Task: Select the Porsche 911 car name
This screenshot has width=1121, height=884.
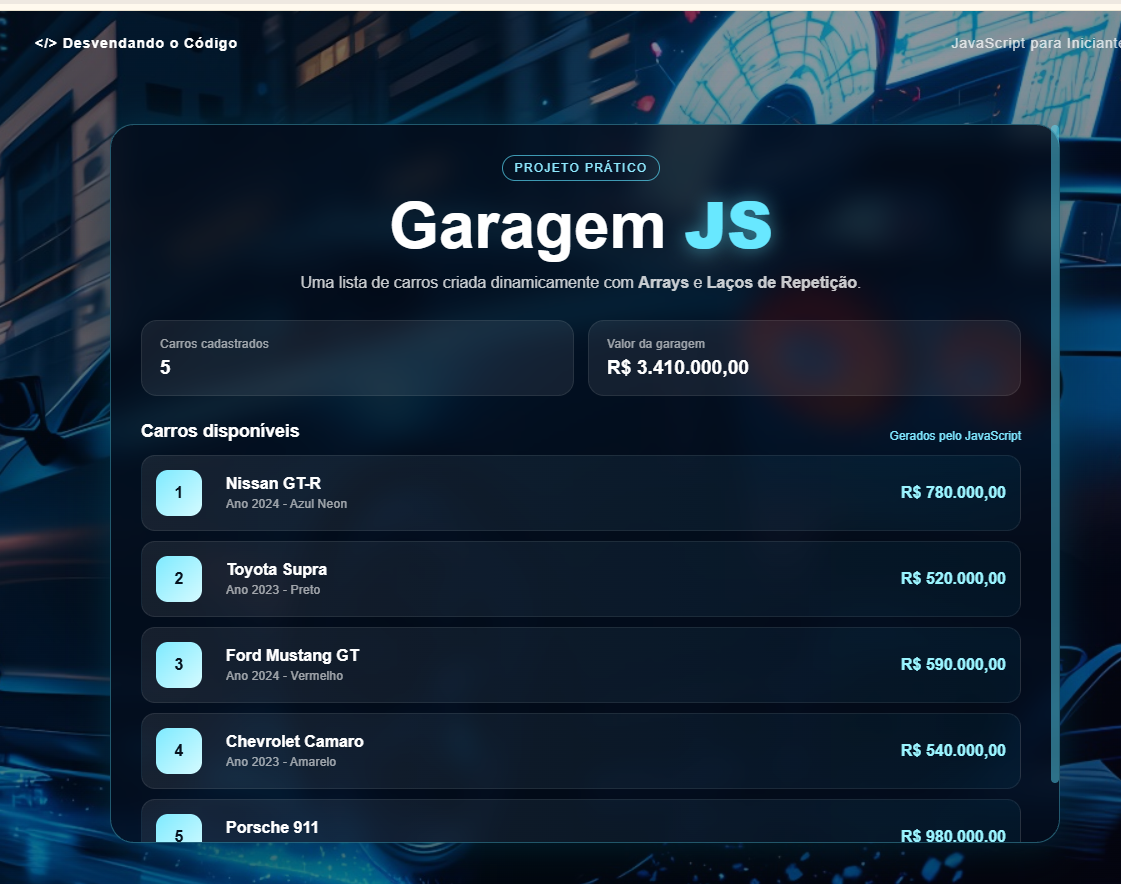Action: point(272,827)
